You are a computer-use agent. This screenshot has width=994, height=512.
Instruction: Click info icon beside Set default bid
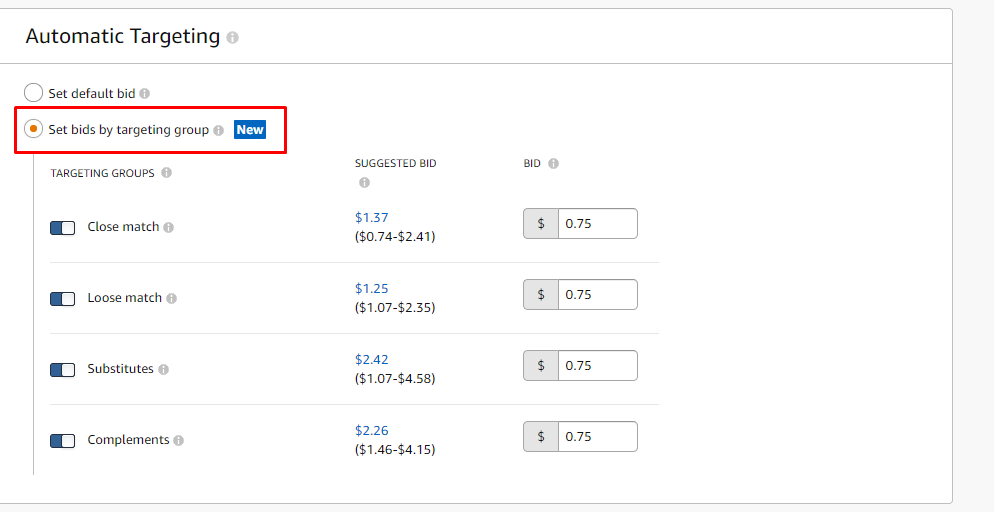145,94
